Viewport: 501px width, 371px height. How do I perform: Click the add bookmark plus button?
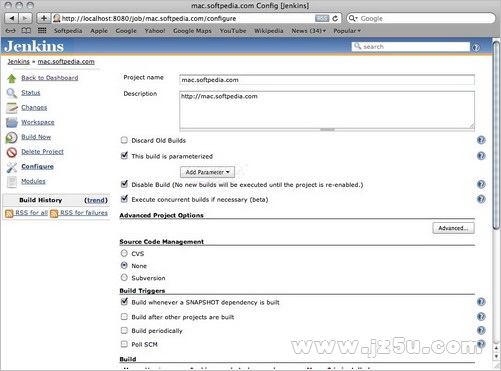[x=43, y=18]
